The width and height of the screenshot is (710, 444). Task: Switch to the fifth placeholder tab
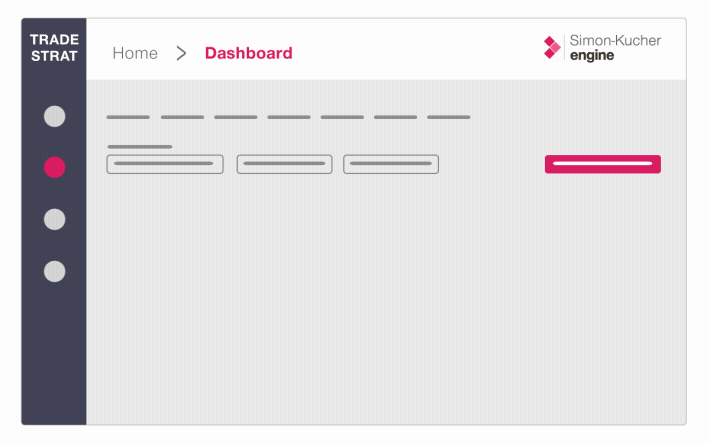(x=342, y=117)
